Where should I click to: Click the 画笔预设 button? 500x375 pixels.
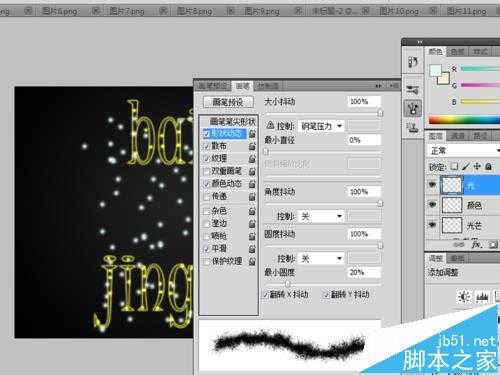click(228, 102)
